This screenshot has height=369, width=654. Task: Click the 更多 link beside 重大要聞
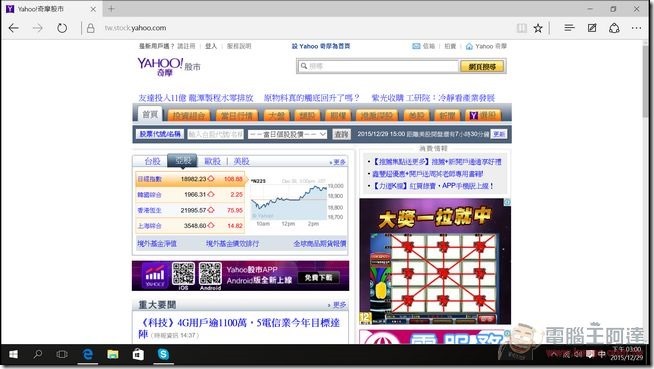click(x=337, y=305)
